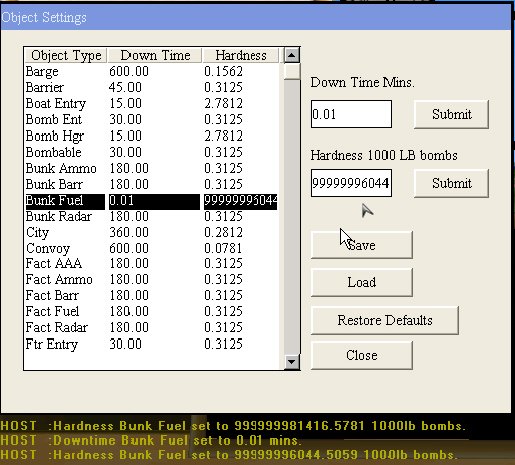Select the Boat Entry row

(152, 103)
